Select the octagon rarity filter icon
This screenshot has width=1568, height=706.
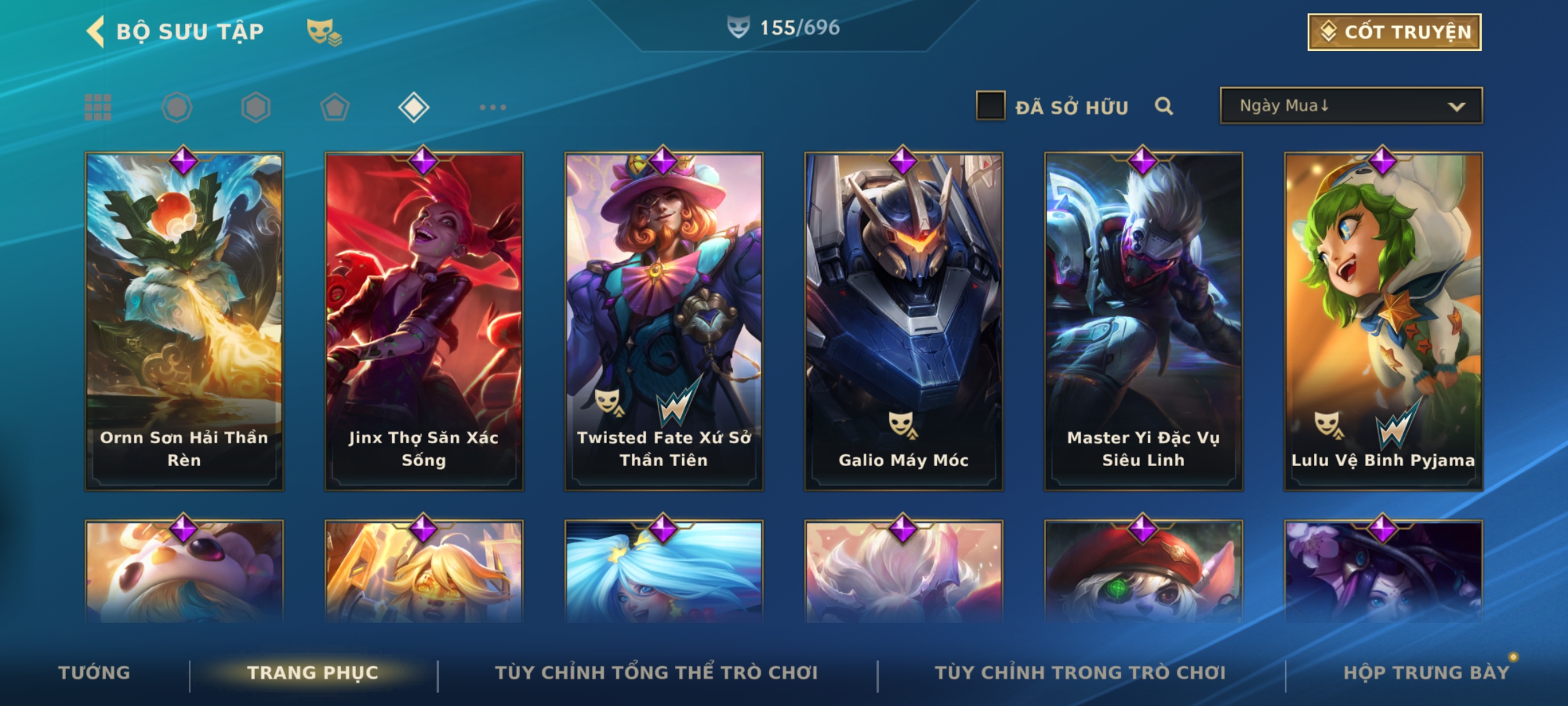(x=177, y=107)
